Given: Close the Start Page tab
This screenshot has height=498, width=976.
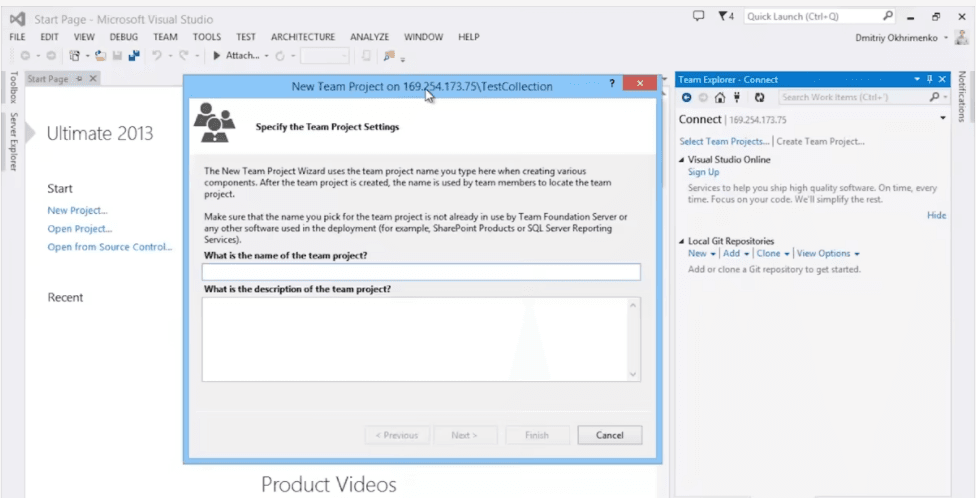Looking at the screenshot, I should pos(93,78).
